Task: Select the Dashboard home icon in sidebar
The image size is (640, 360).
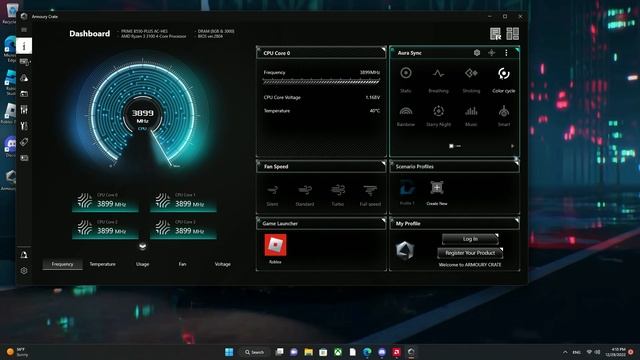Action: pyautogui.click(x=24, y=46)
